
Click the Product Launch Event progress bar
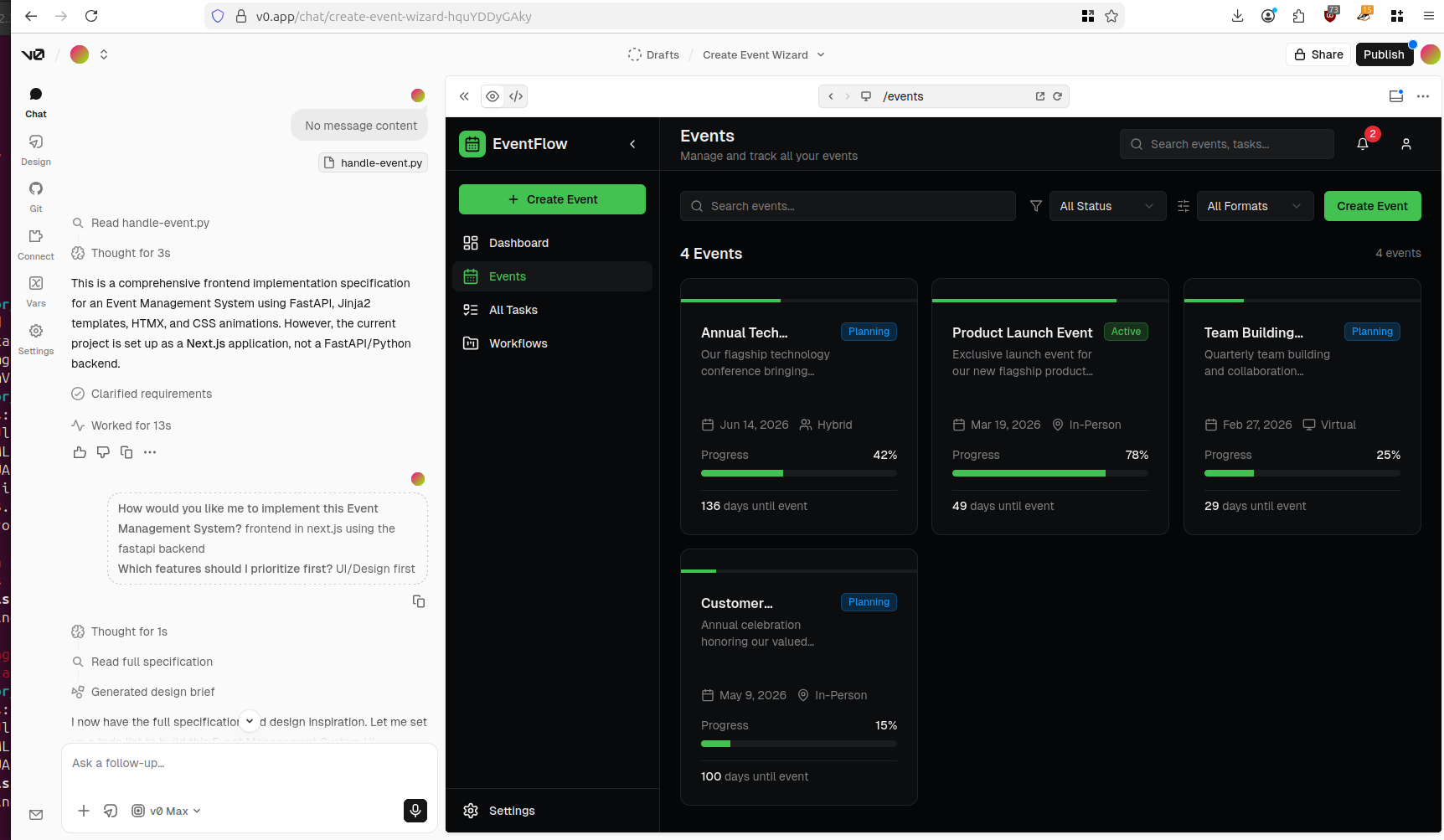[x=1049, y=473]
